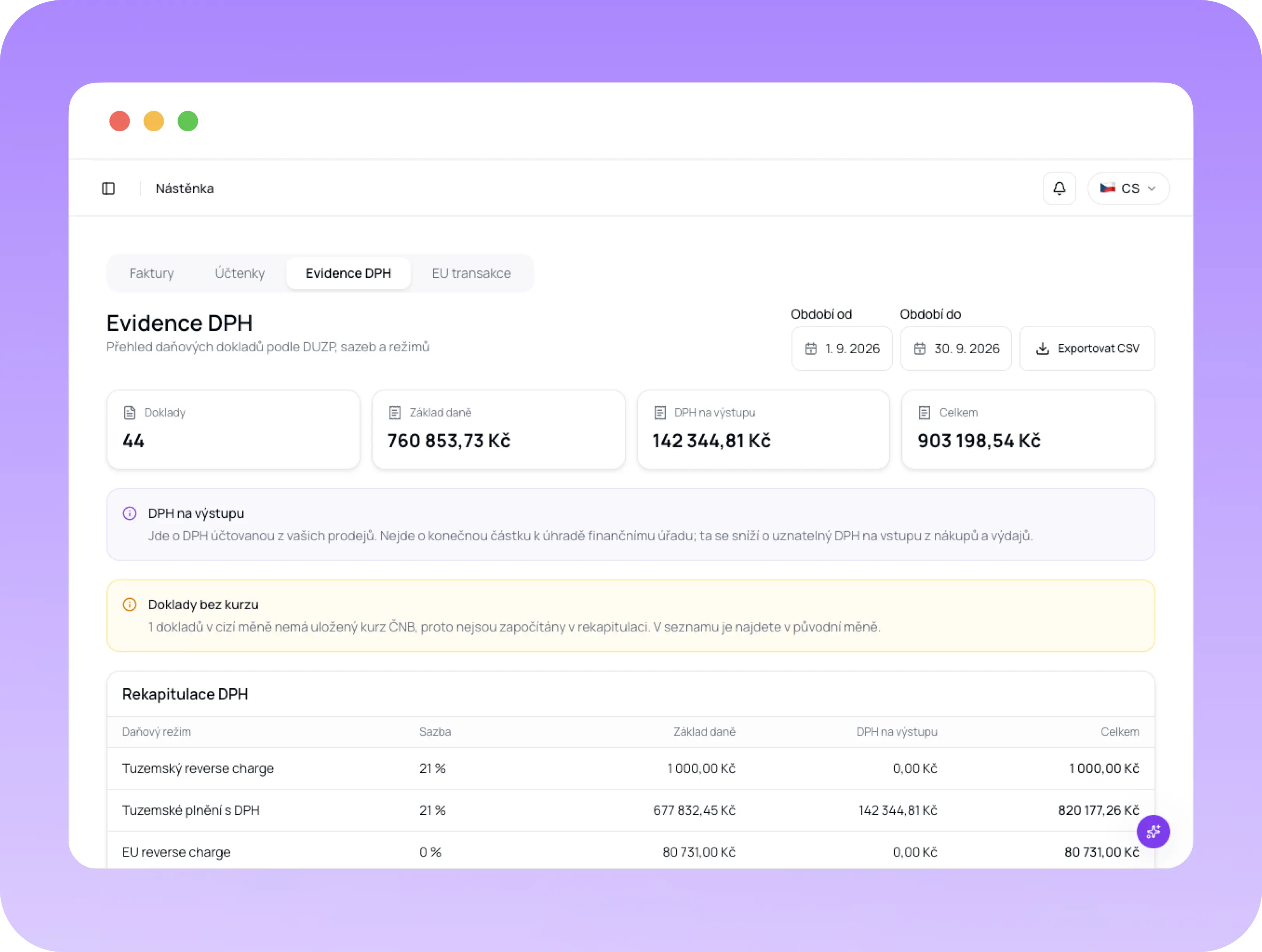Click the Tuzemské plnění s DPH row label

click(190, 810)
